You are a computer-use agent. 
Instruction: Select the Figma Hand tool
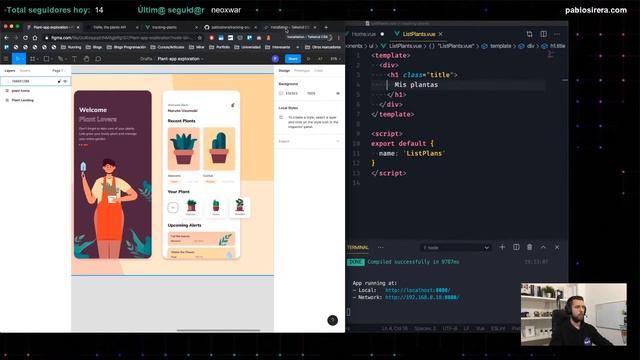[x=86, y=59]
